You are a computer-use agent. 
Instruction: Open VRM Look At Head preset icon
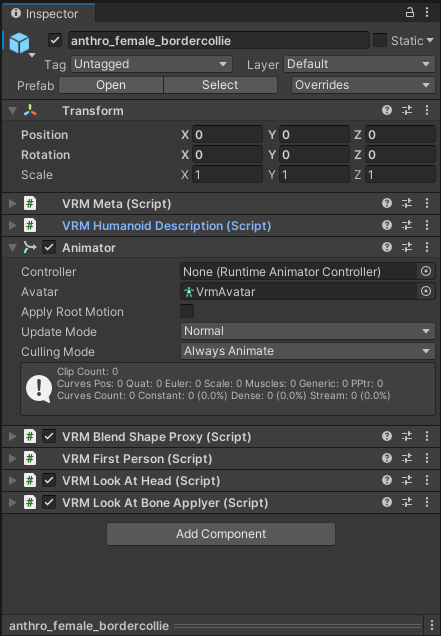[407, 480]
